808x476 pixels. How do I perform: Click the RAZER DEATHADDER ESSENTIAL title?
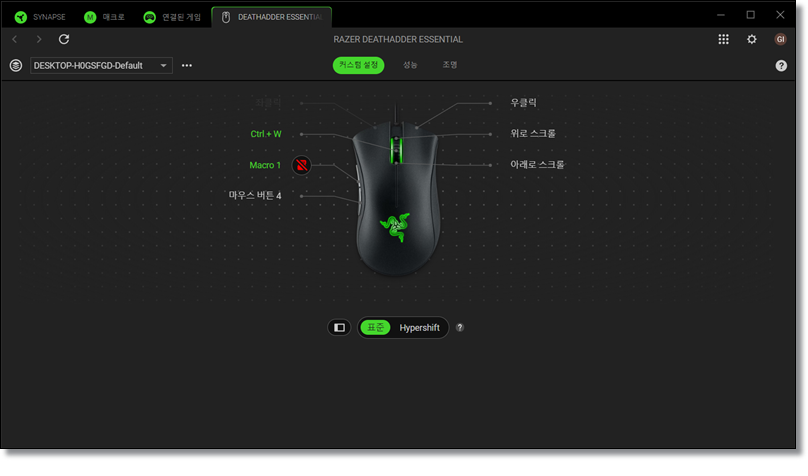coord(398,39)
